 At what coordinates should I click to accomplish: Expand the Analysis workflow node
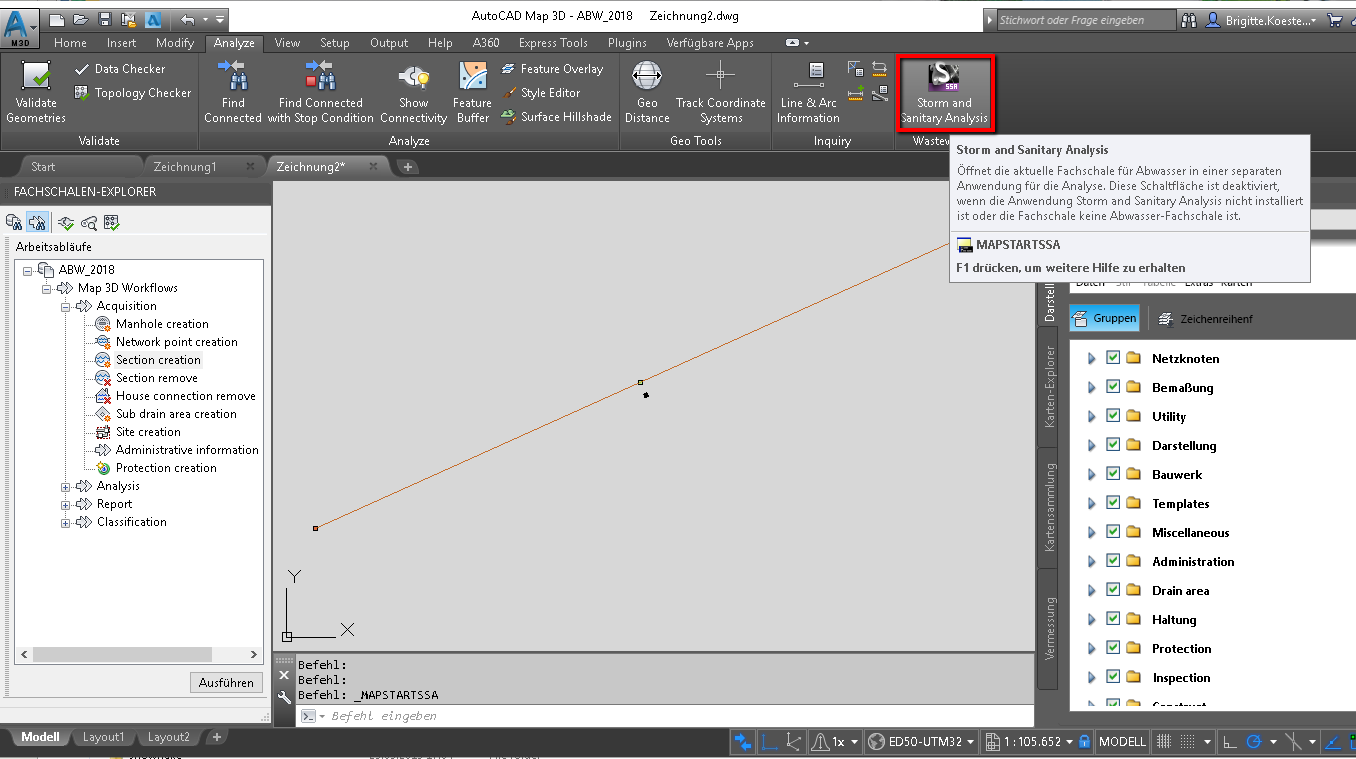pos(66,486)
